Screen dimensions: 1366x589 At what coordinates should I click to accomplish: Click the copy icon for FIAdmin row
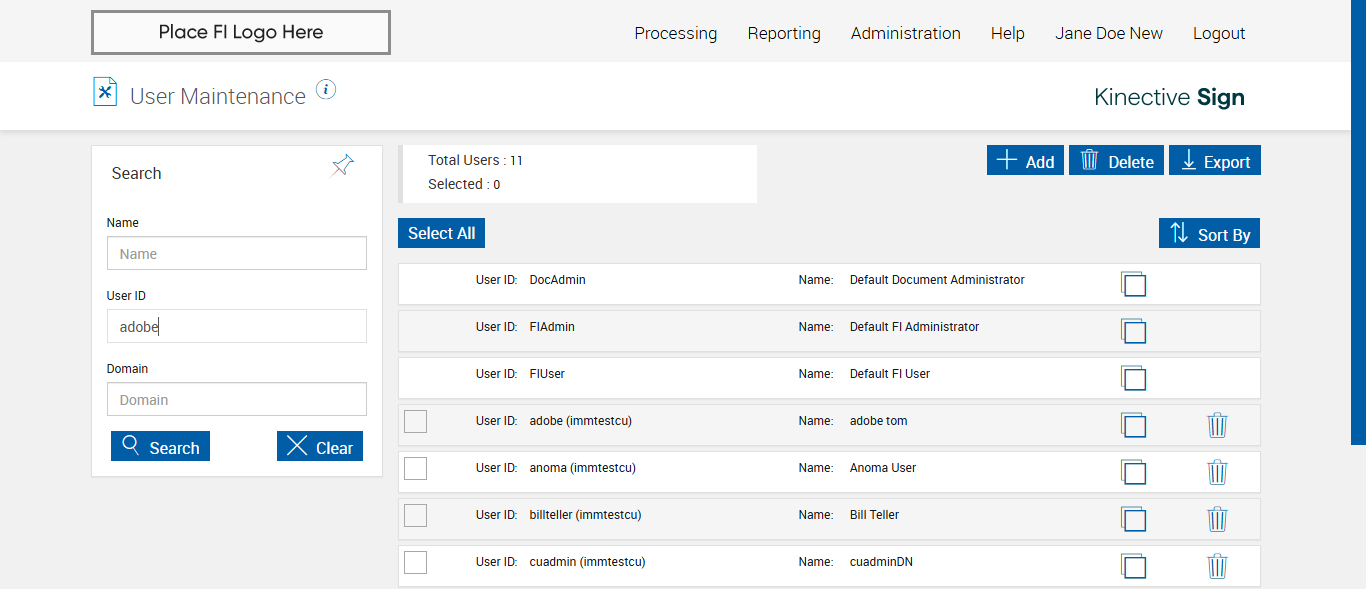(1133, 331)
